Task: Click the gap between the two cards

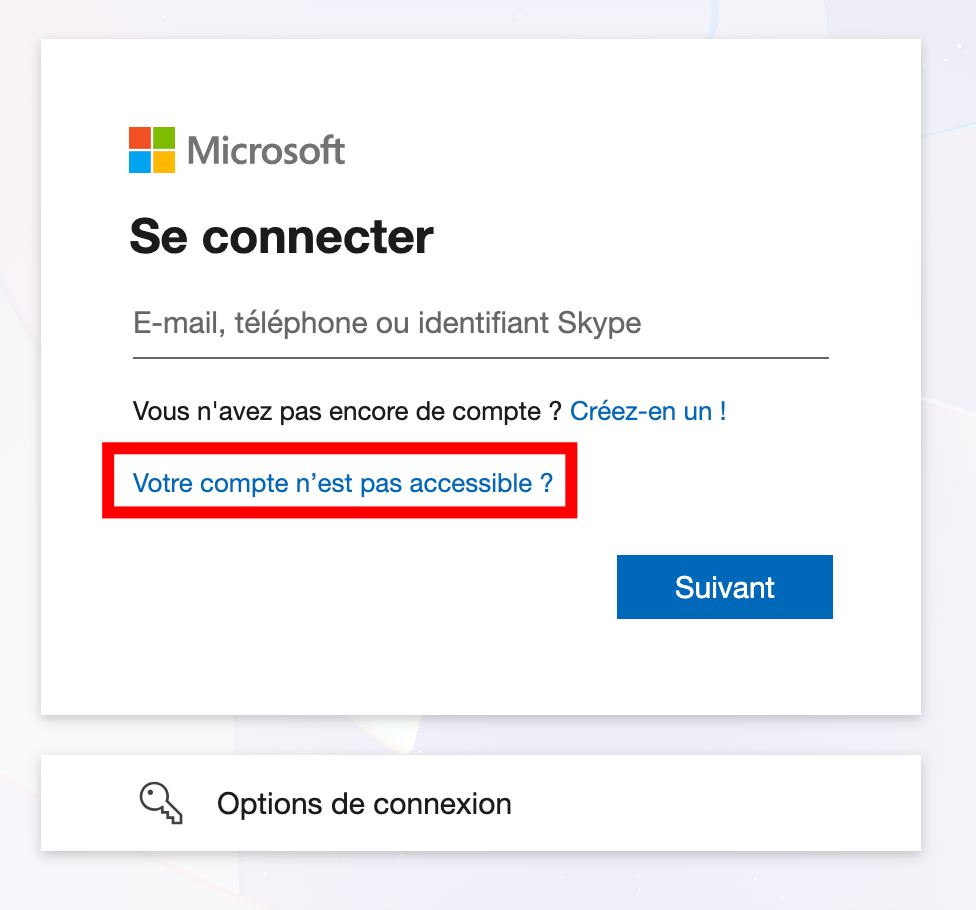Action: (x=480, y=735)
